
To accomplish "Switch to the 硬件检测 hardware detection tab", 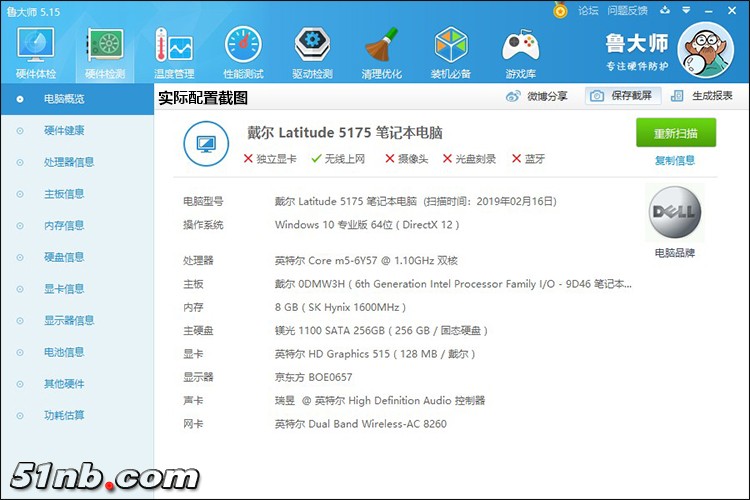I will 105,52.
